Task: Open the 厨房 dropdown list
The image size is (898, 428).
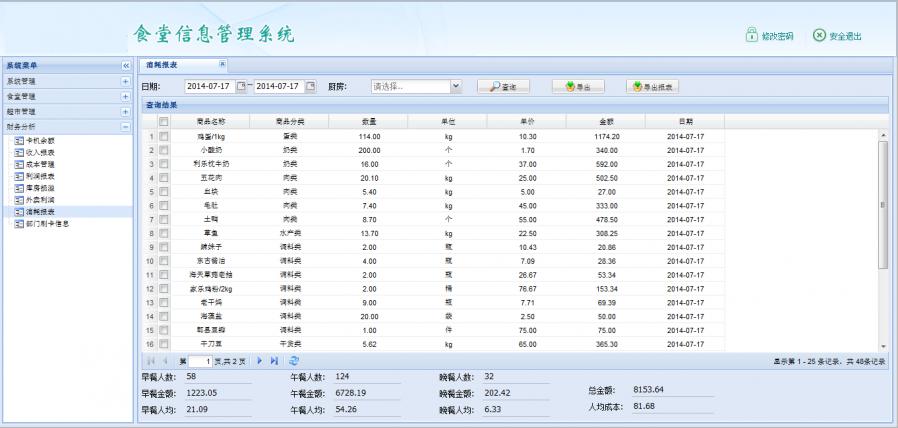Action: point(456,87)
